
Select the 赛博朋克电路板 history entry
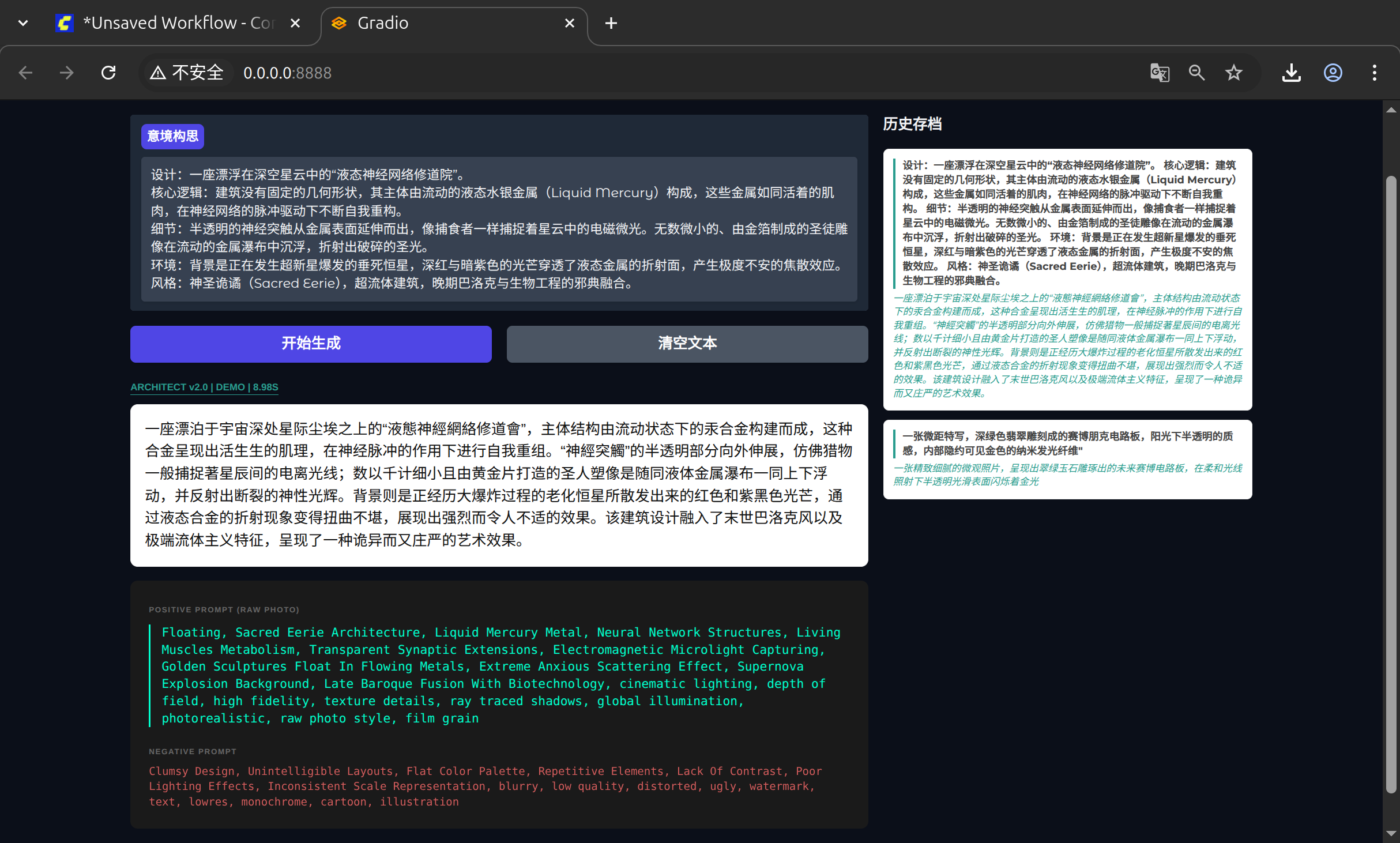coord(1067,459)
